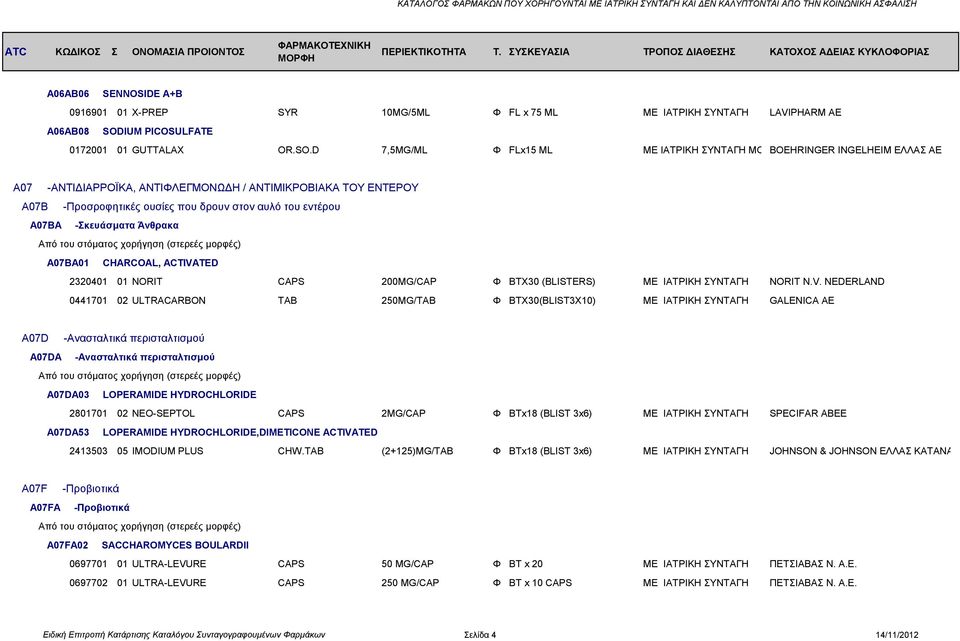960x641 pixels.
Task: Select the A07FA Προβιοτικά subgroup heading
Action: [80, 508]
